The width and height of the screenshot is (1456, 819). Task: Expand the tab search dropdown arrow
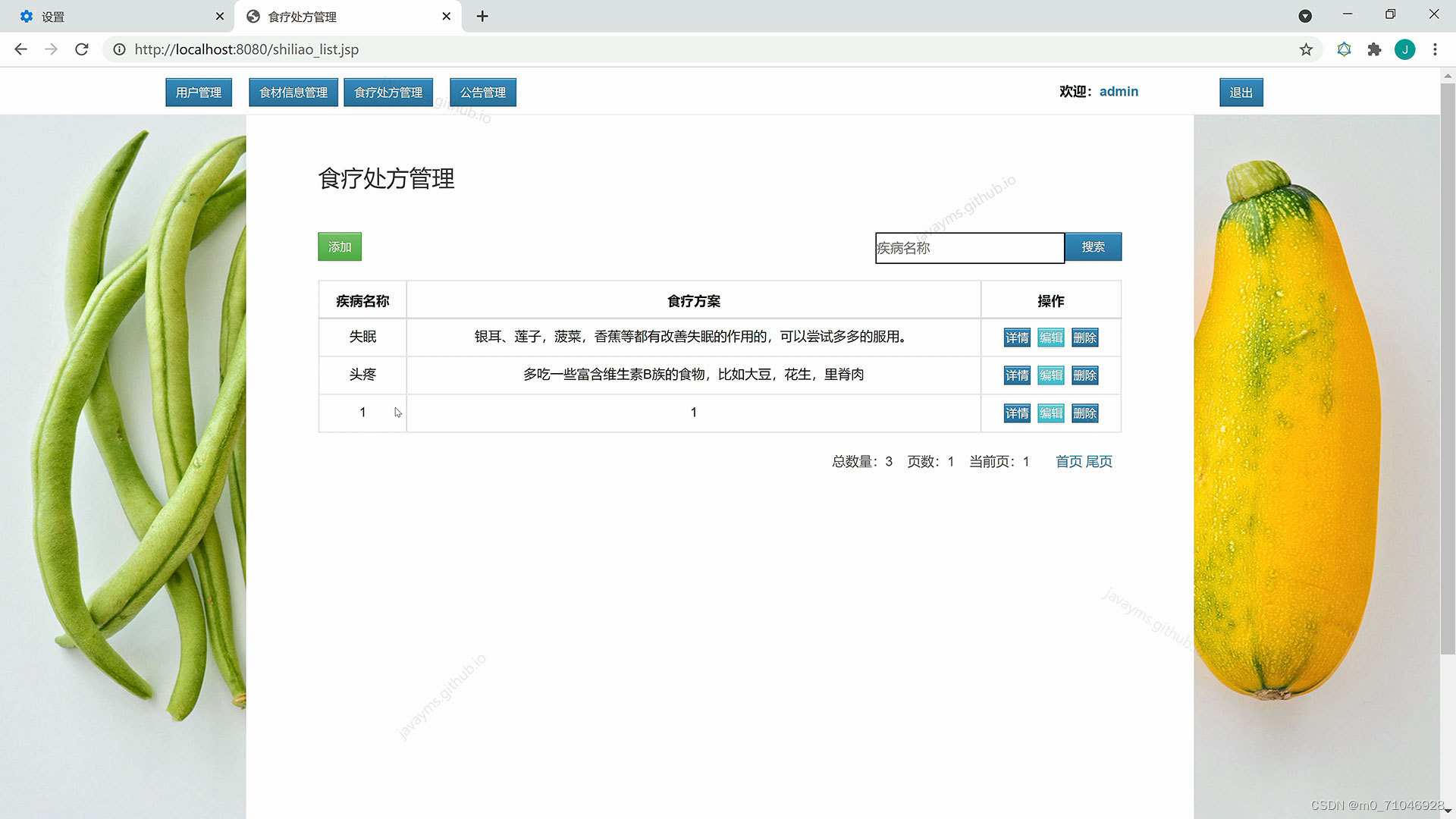pyautogui.click(x=1305, y=16)
